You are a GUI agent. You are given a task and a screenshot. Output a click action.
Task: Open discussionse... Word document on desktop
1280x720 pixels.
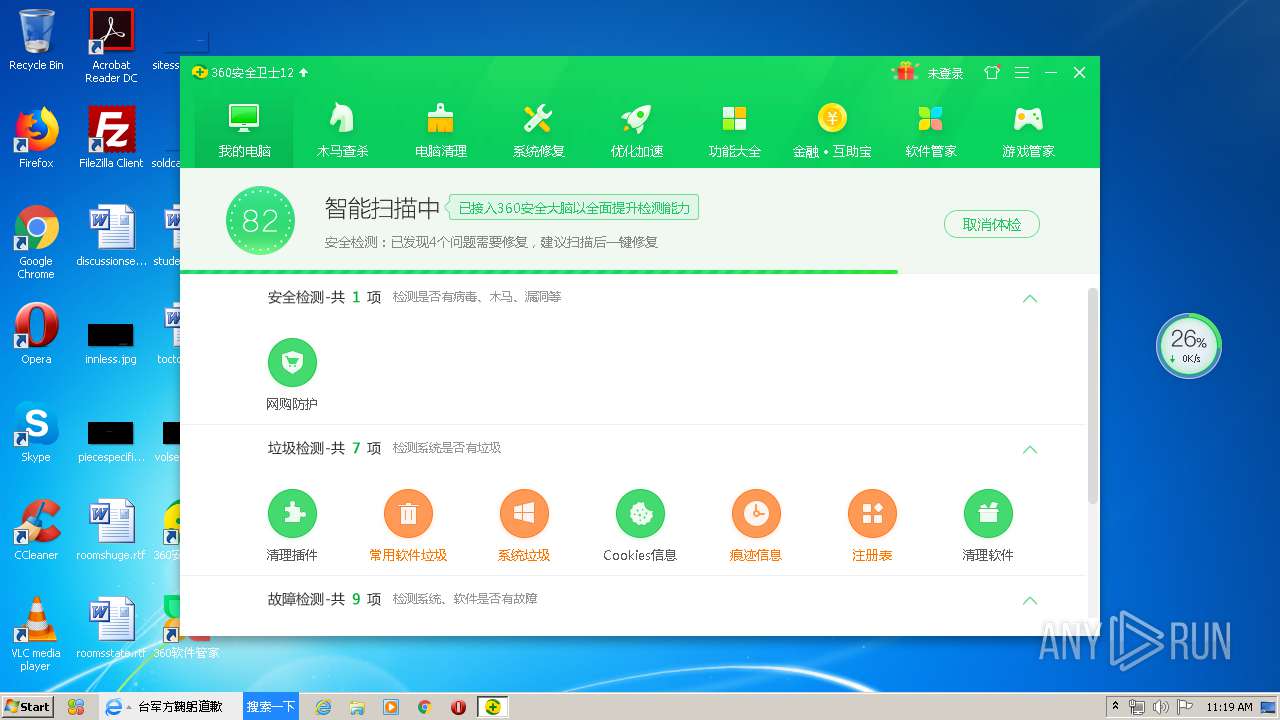click(x=111, y=236)
